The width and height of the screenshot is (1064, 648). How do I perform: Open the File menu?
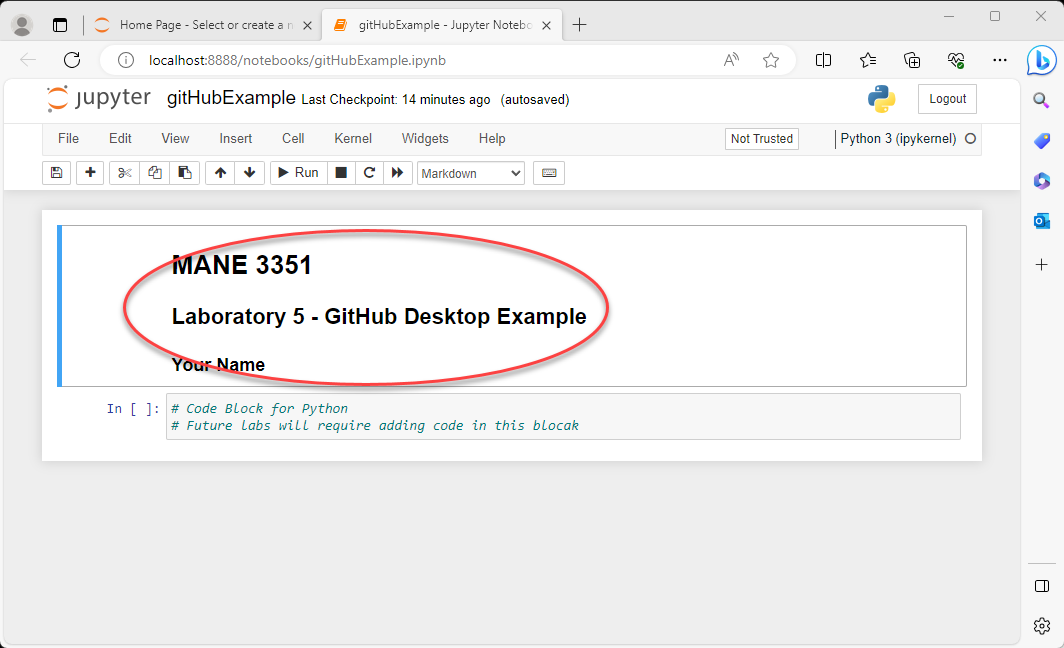pos(68,139)
